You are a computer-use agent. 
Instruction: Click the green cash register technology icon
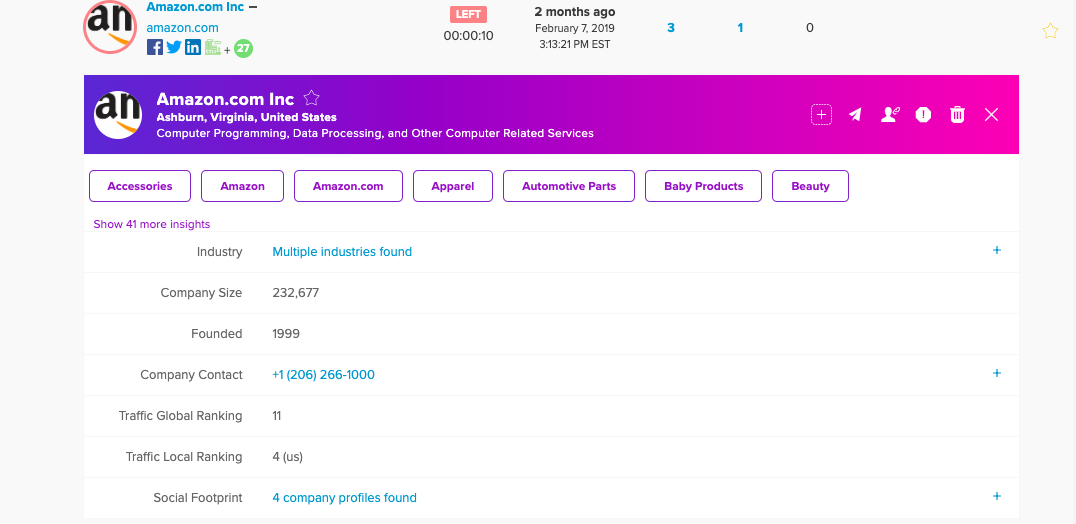point(213,47)
